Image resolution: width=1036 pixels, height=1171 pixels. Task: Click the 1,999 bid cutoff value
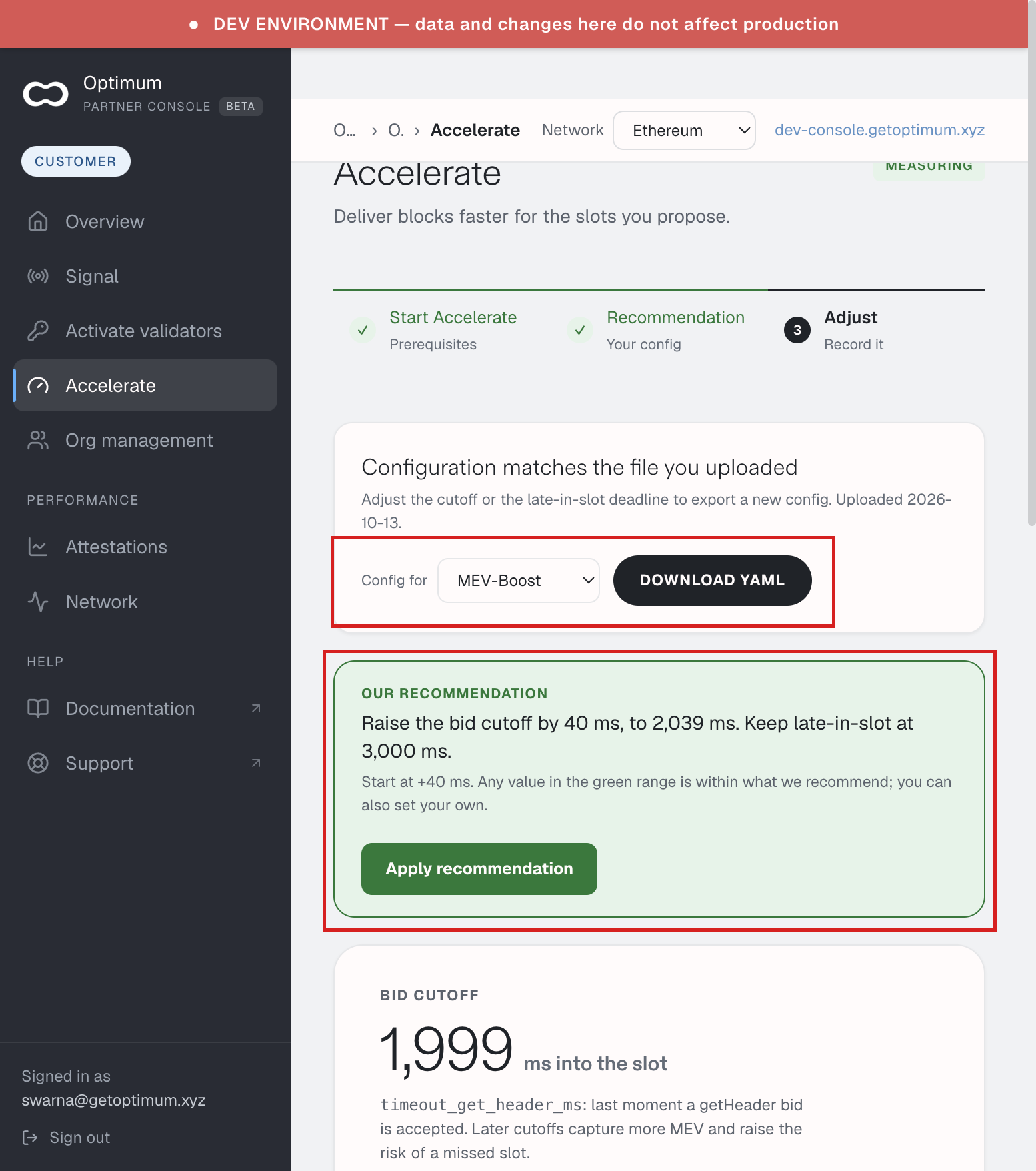click(445, 1050)
